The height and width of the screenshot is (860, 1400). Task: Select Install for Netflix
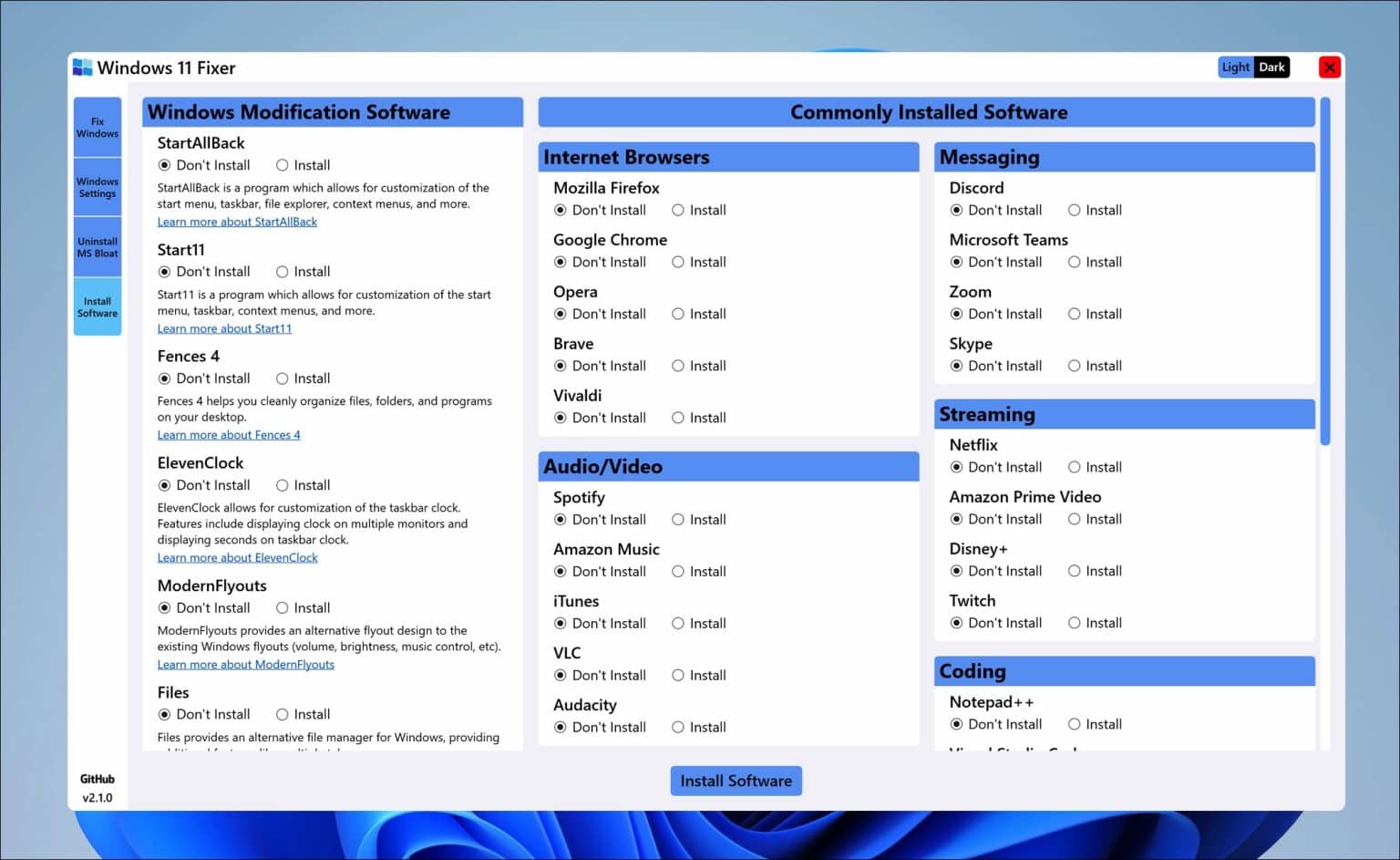click(1076, 467)
